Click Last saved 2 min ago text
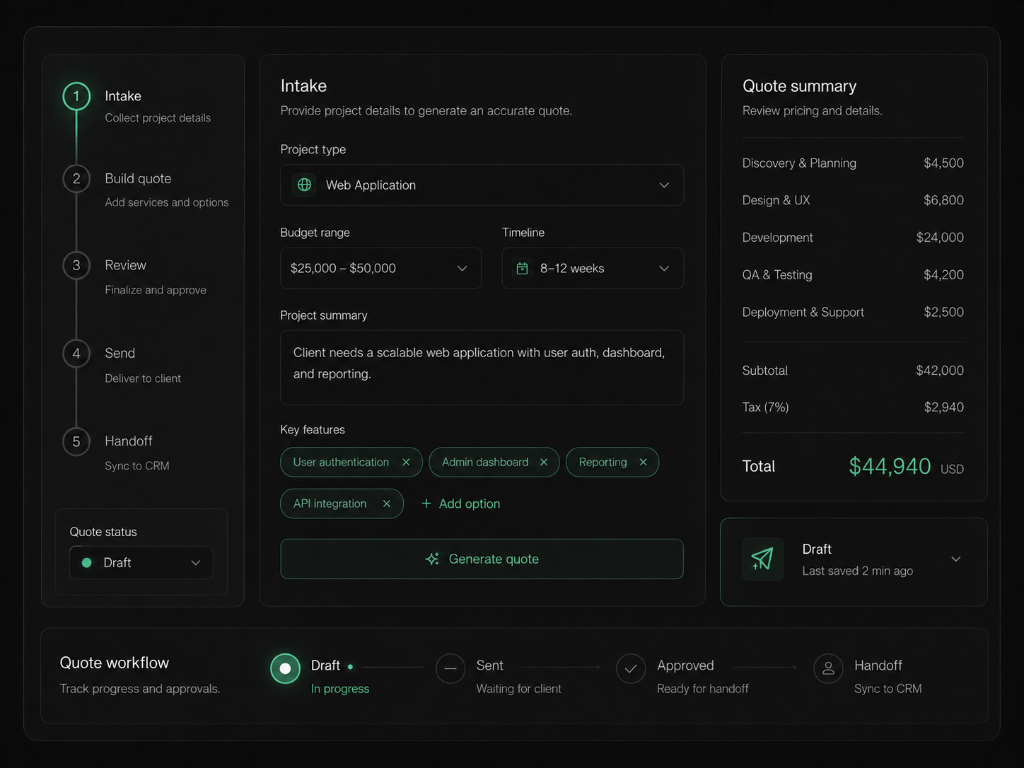This screenshot has height=768, width=1024. [x=857, y=571]
